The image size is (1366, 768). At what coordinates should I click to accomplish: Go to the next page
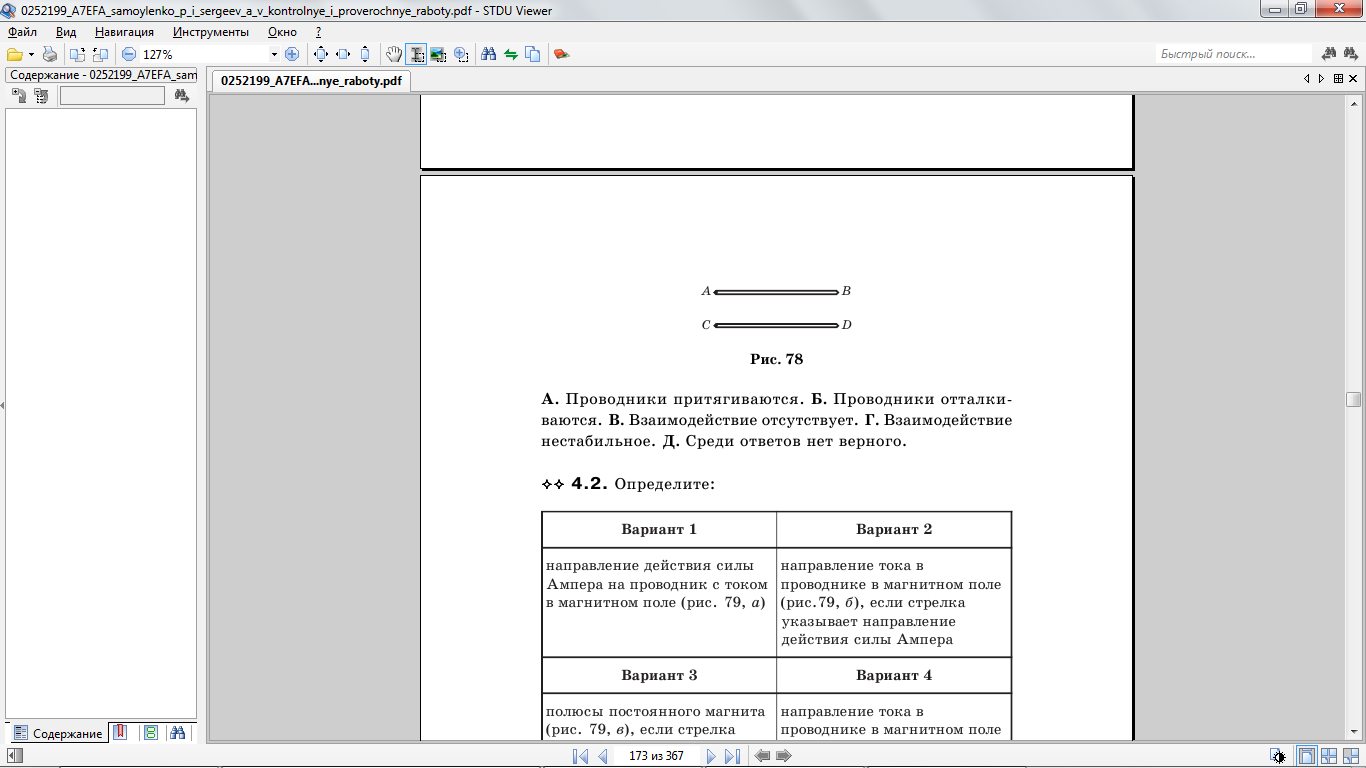711,756
